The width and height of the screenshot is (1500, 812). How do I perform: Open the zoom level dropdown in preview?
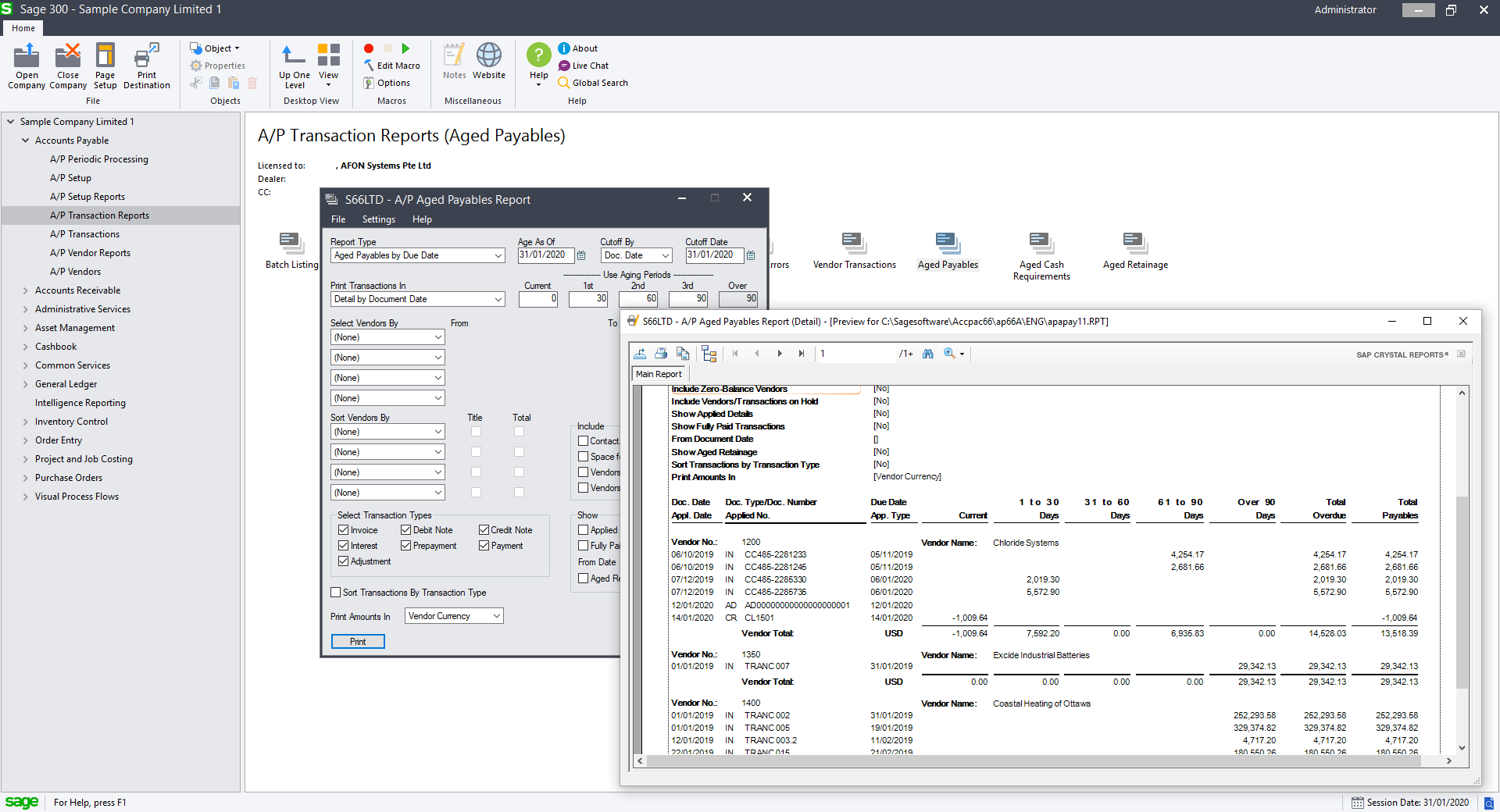click(962, 354)
